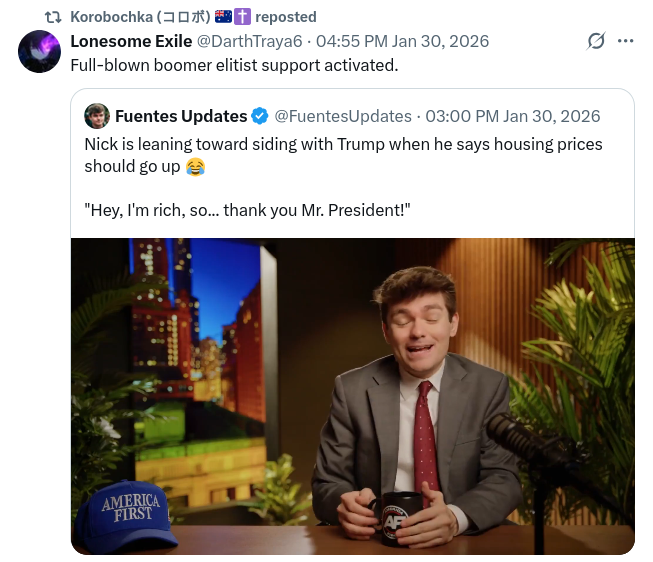Click the Australian flag emoji in reposter name
The height and width of the screenshot is (562, 653).
[x=223, y=17]
